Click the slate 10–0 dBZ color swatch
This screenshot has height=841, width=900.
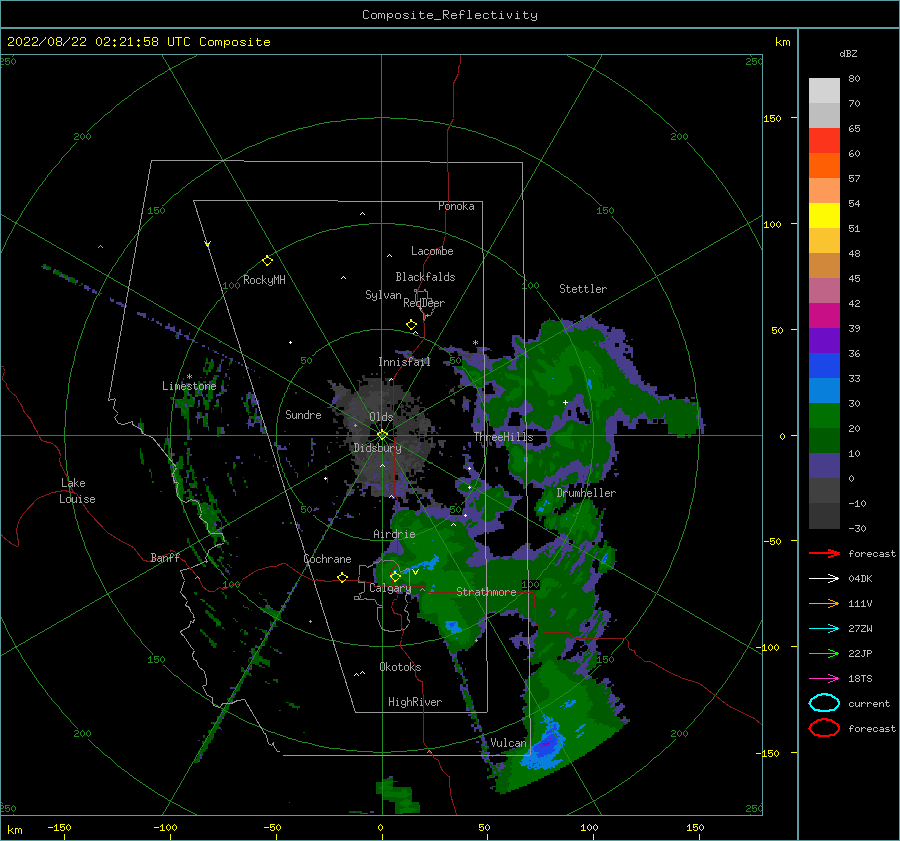(x=824, y=466)
